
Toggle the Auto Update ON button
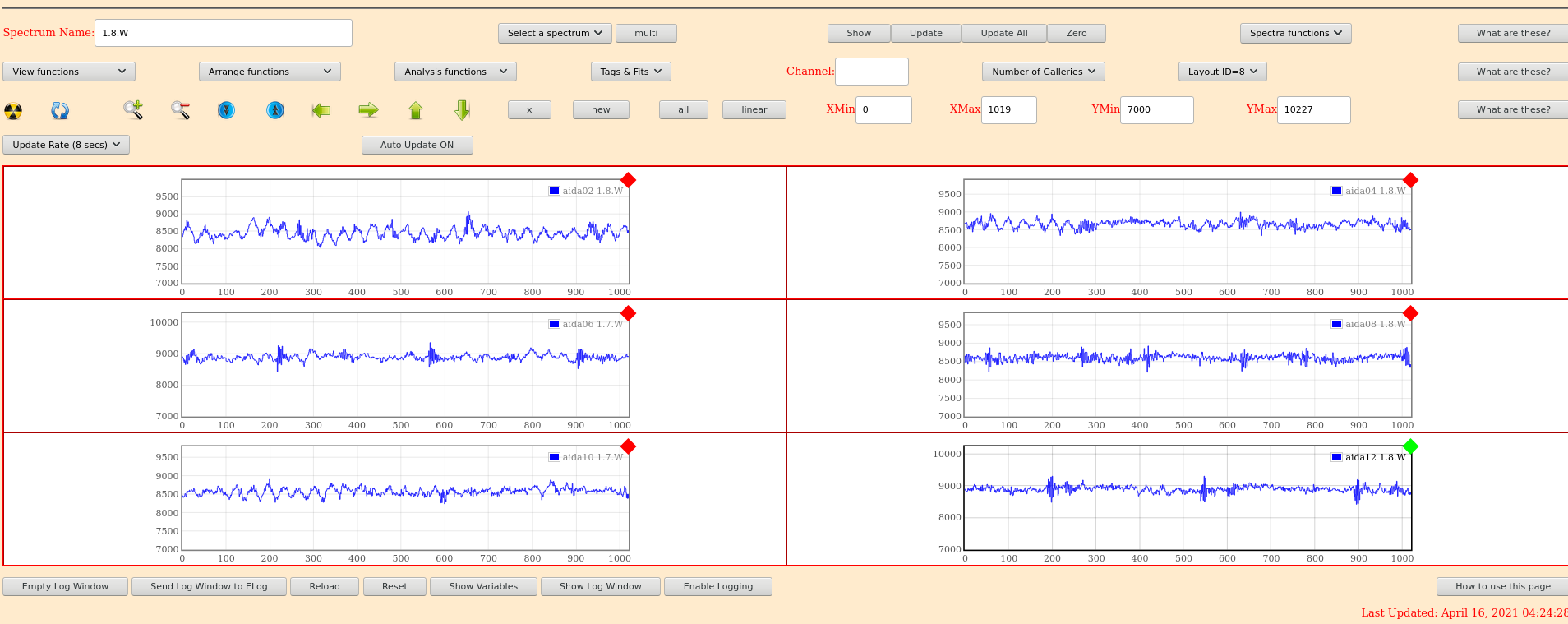417,146
